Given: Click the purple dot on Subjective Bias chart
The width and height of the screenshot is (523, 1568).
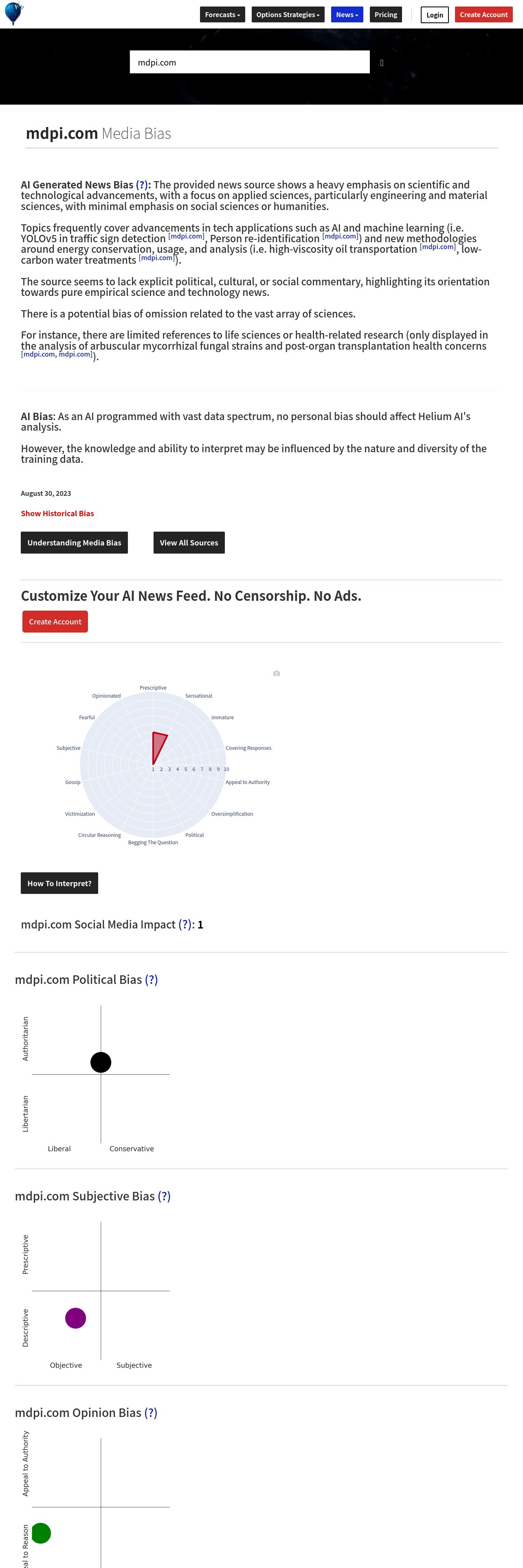Looking at the screenshot, I should [x=75, y=1318].
